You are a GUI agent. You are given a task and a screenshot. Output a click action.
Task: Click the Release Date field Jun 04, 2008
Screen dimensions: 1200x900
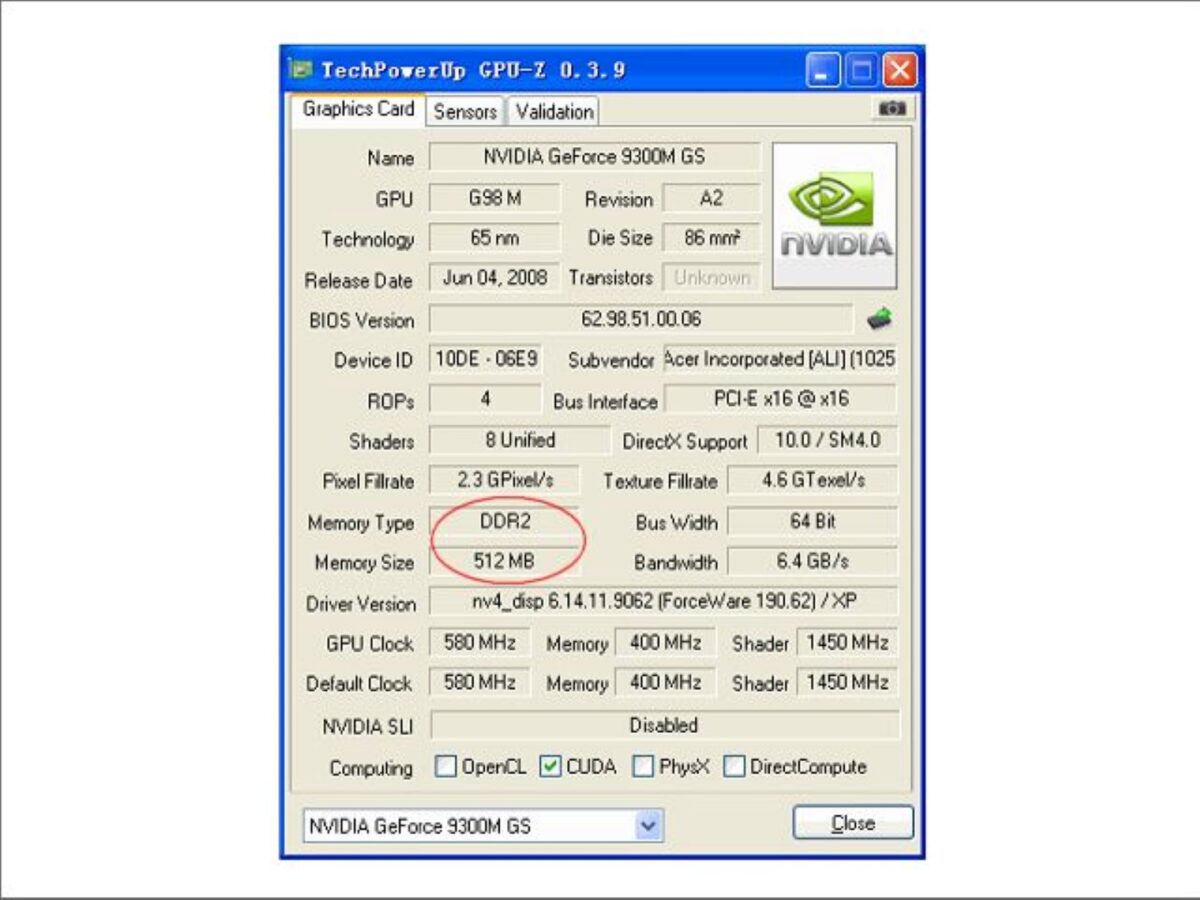pyautogui.click(x=494, y=278)
